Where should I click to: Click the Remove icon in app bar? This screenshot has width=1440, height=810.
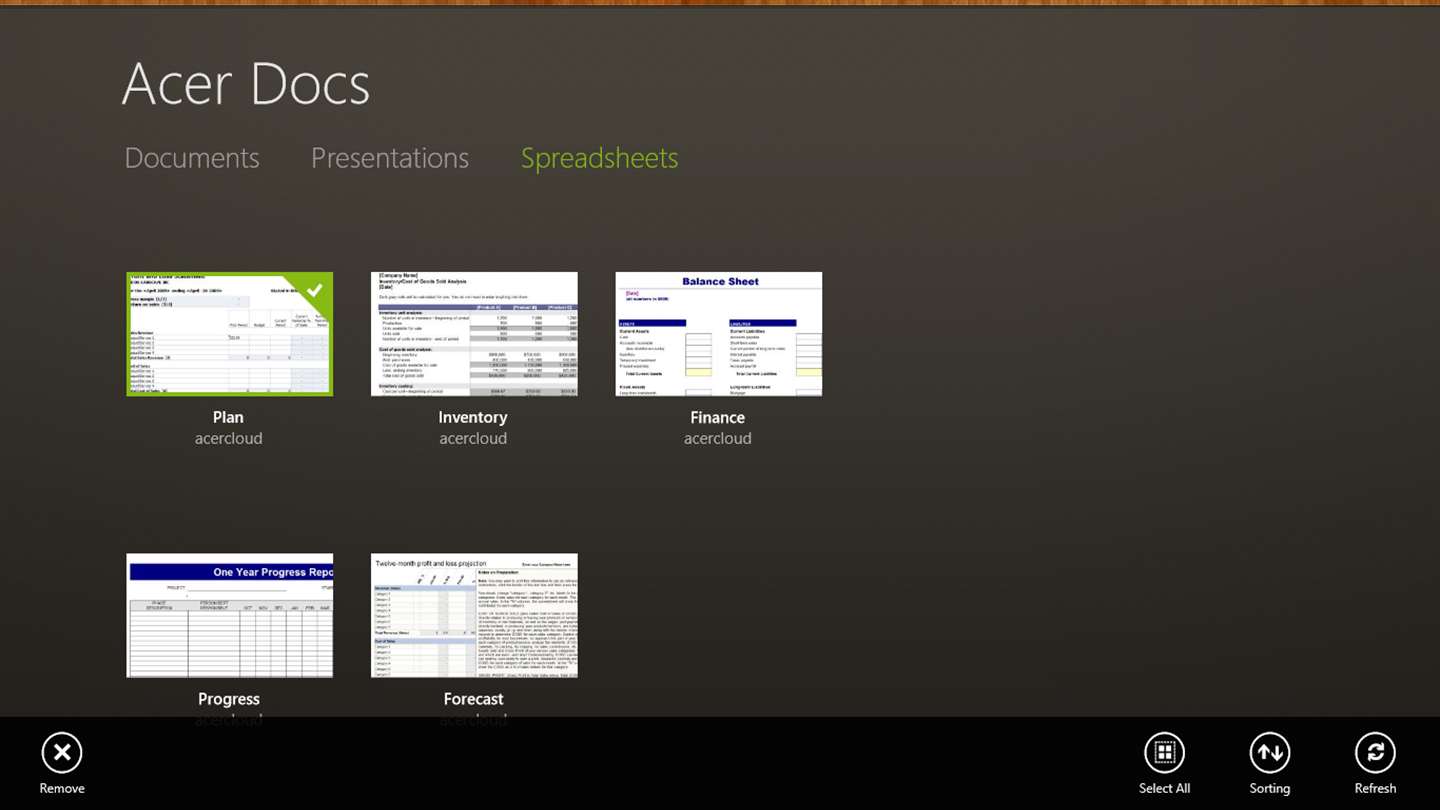[62, 753]
